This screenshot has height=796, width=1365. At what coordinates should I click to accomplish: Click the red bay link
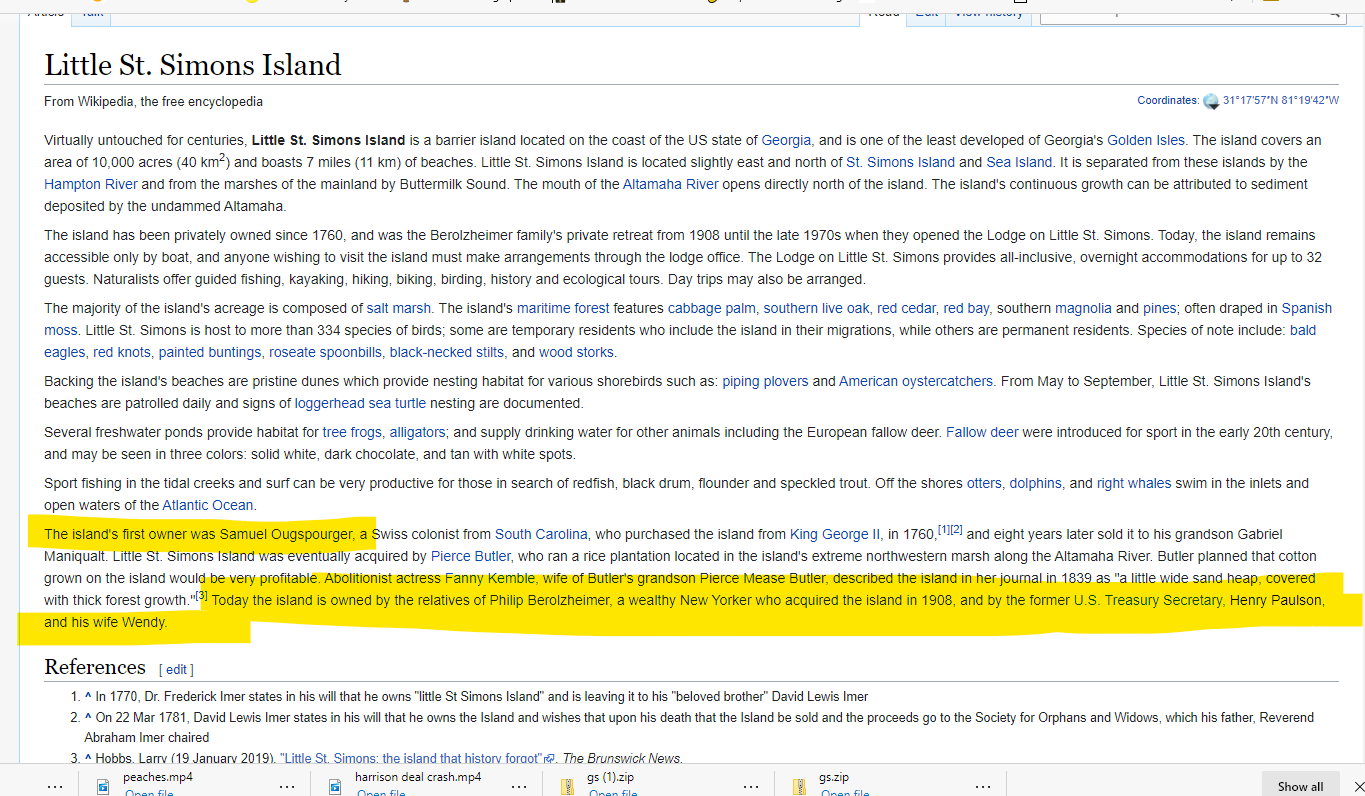pos(966,308)
